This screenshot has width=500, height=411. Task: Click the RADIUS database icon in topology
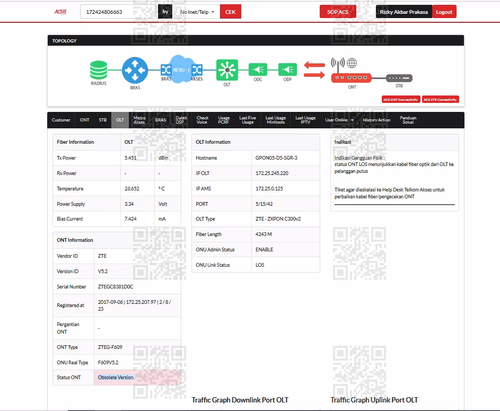[x=98, y=70]
